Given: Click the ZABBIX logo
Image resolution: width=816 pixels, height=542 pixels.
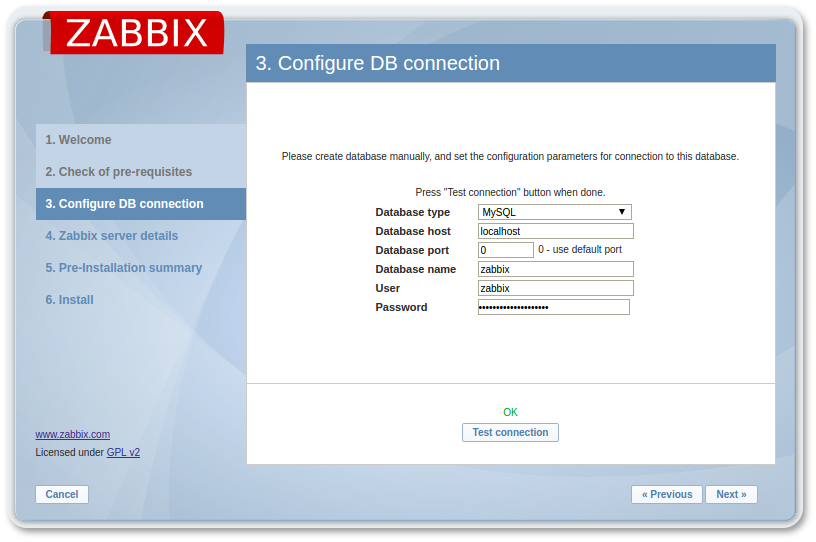Looking at the screenshot, I should coord(135,32).
